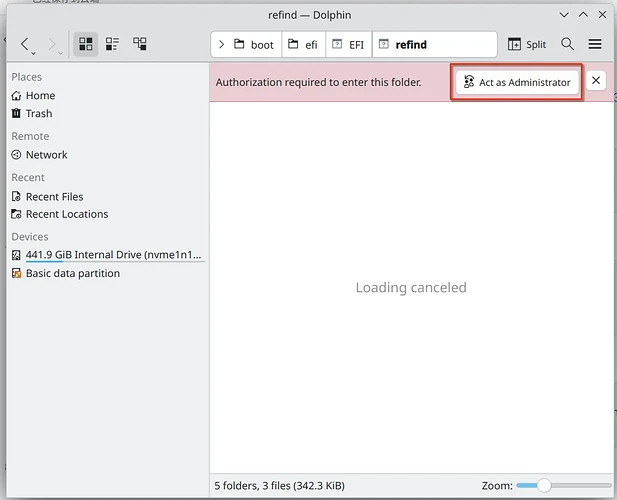Viewport: 617px width, 500px height.
Task: Adjust the Zoom slider handle
Action: click(x=543, y=485)
